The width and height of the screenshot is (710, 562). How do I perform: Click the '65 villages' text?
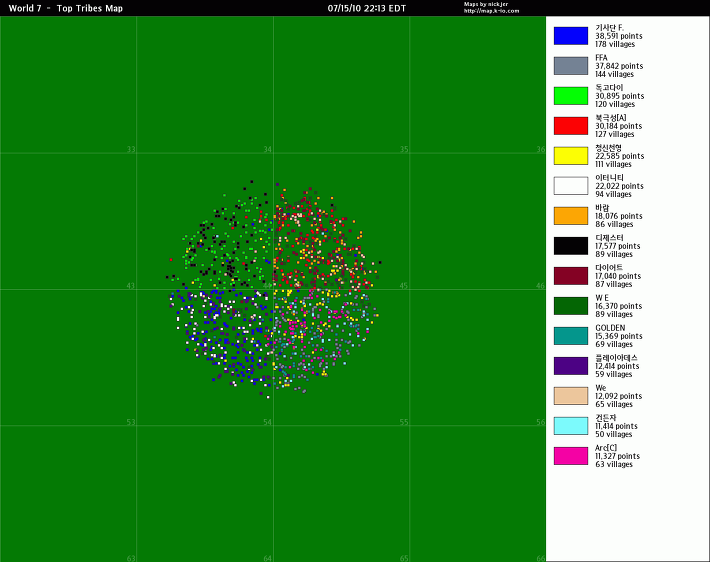coord(614,404)
